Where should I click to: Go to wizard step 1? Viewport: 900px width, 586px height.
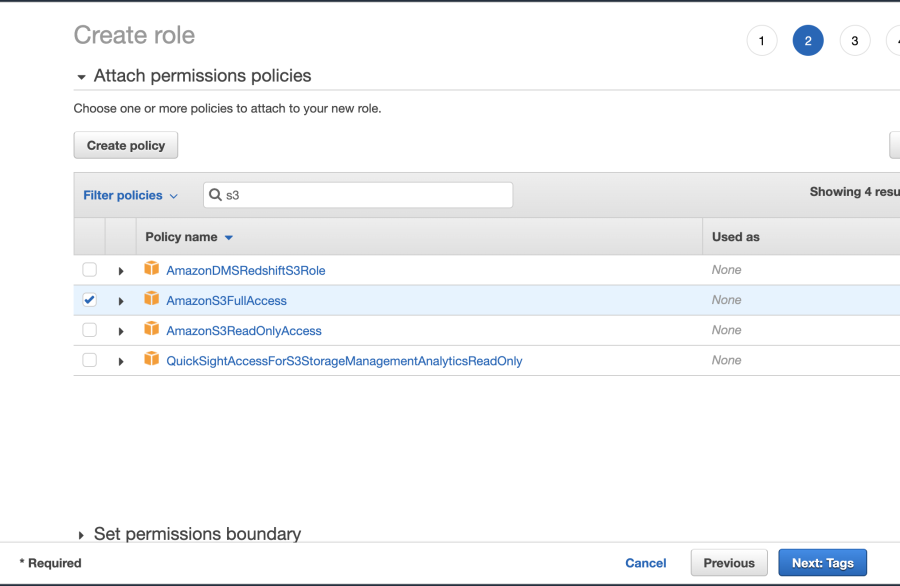[762, 41]
